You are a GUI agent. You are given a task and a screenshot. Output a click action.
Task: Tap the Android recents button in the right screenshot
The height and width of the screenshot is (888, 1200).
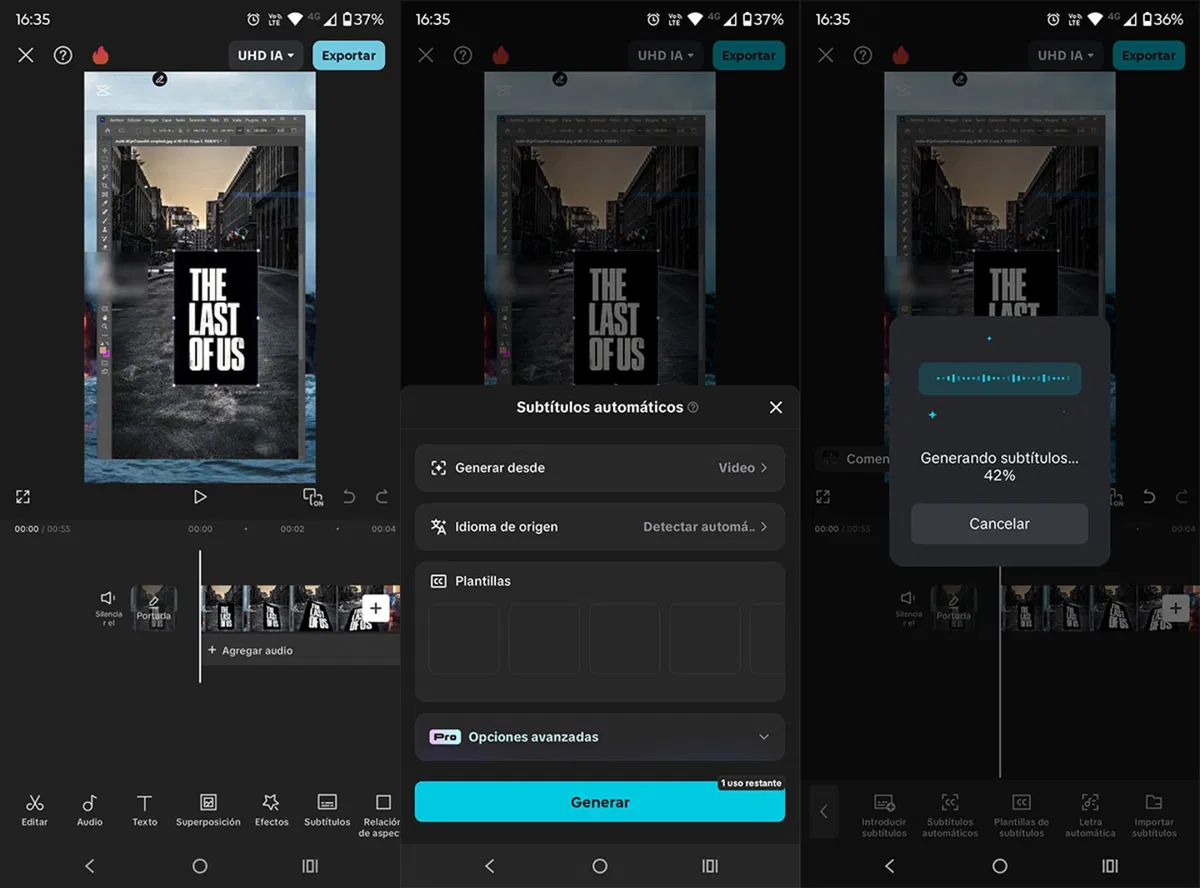coord(1110,866)
